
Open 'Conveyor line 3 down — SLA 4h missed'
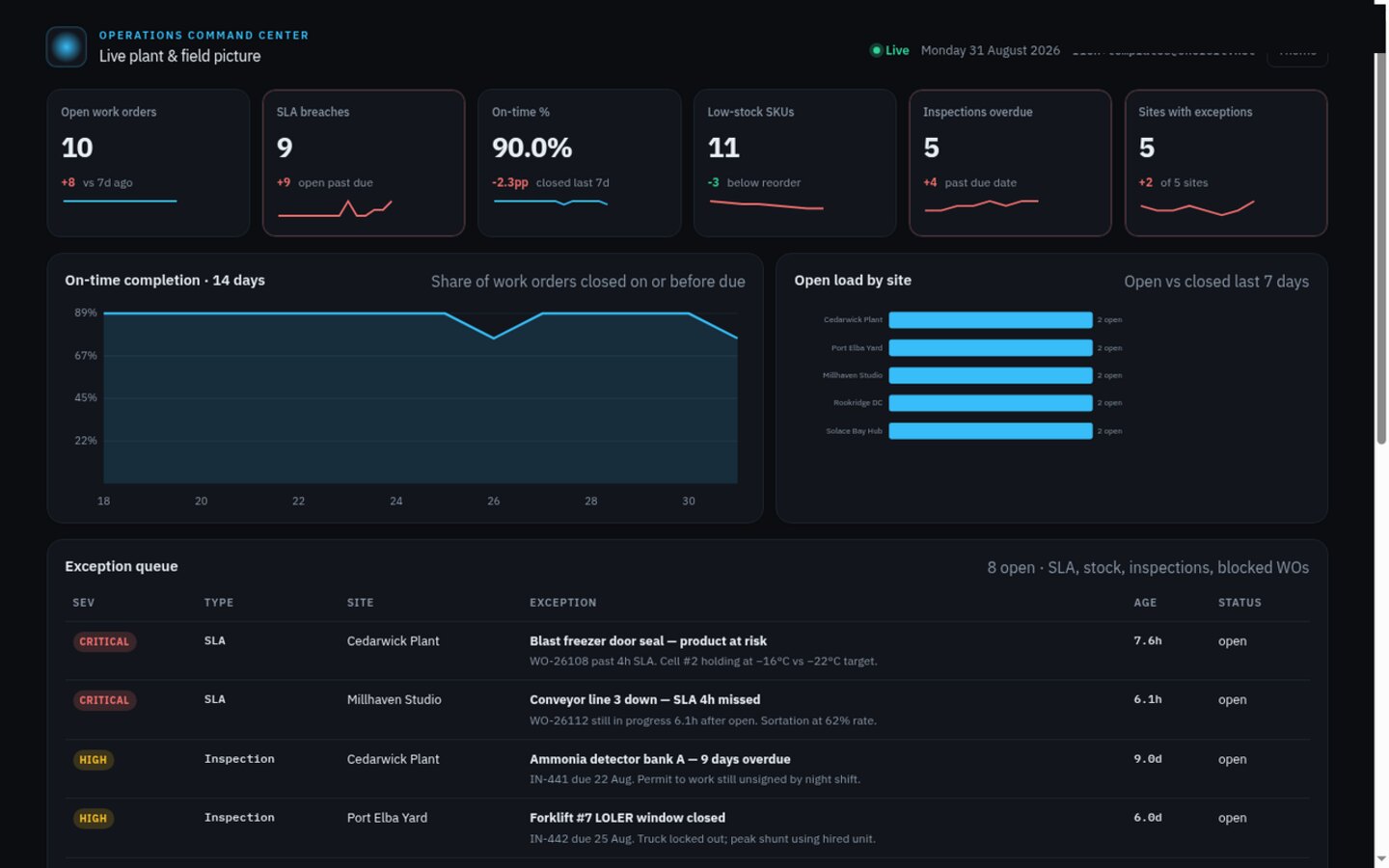click(644, 700)
